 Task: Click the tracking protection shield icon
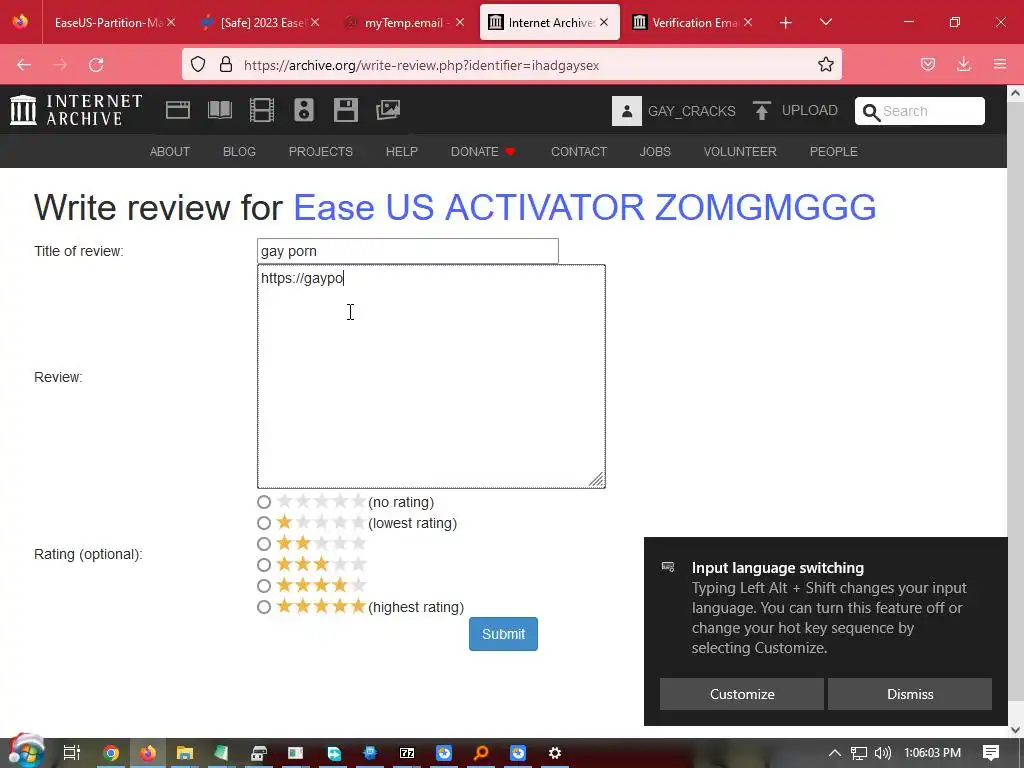click(198, 64)
